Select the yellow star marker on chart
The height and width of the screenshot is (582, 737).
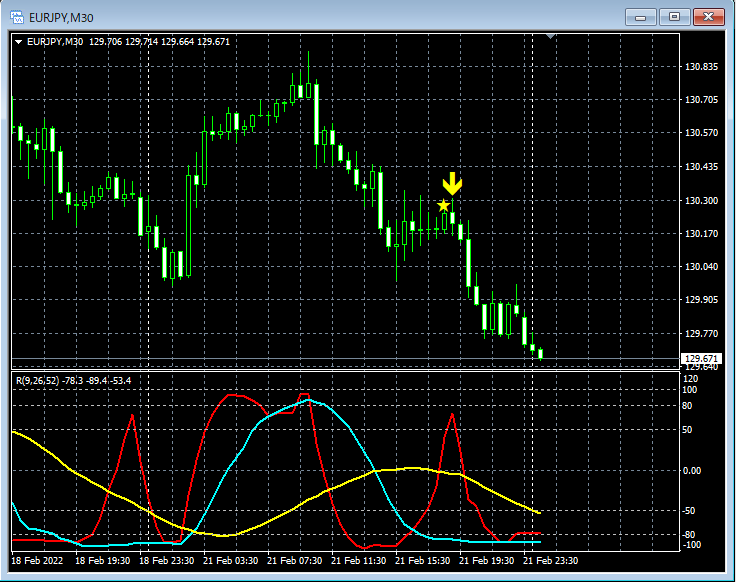tap(443, 205)
